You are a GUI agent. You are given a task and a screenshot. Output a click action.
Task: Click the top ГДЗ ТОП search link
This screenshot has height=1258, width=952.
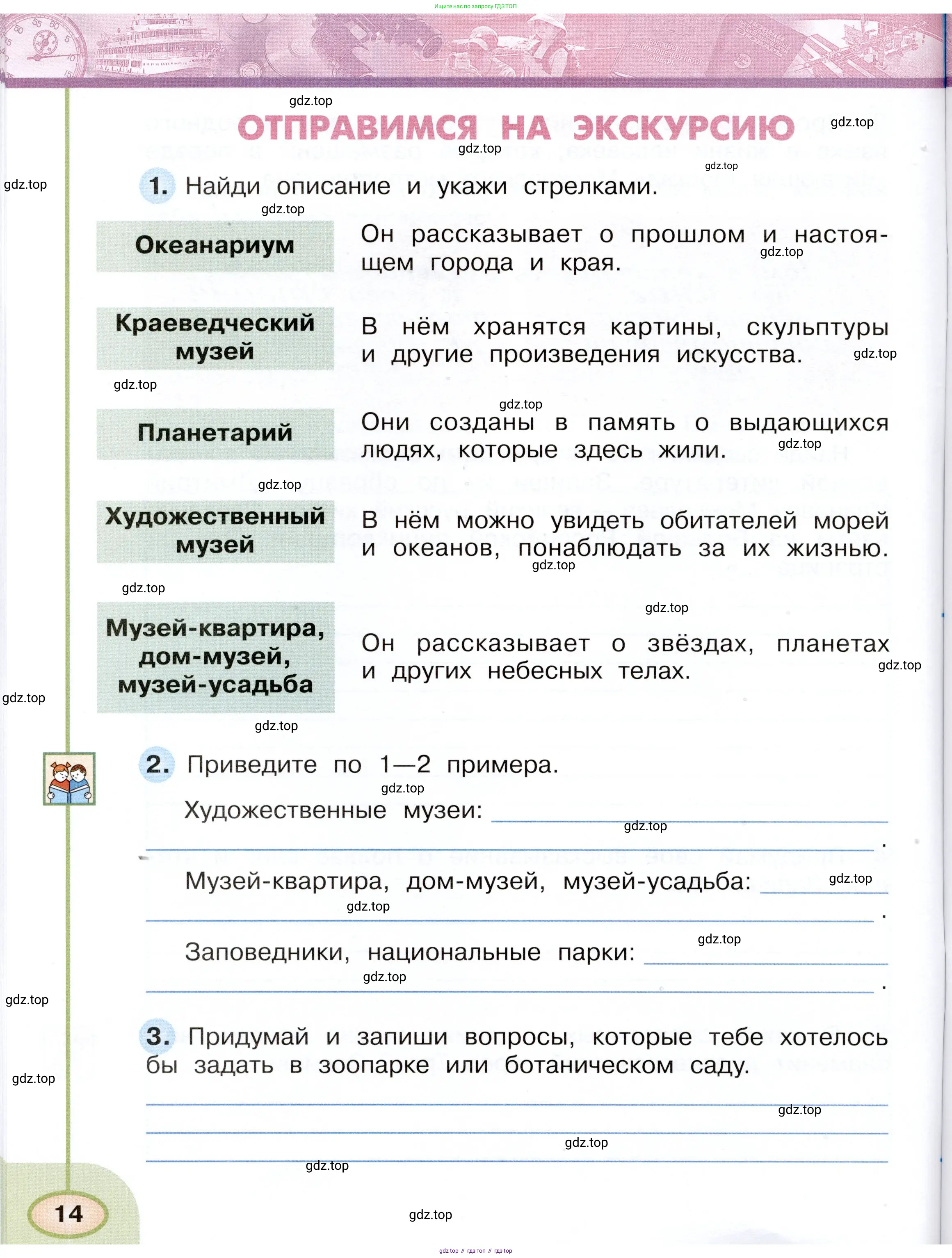(x=475, y=6)
